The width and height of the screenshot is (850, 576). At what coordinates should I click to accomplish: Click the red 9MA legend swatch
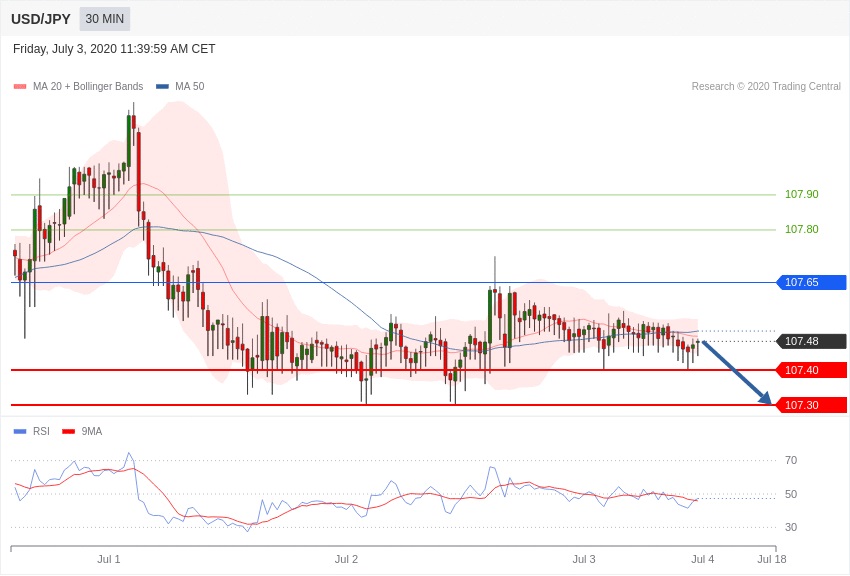[68, 432]
